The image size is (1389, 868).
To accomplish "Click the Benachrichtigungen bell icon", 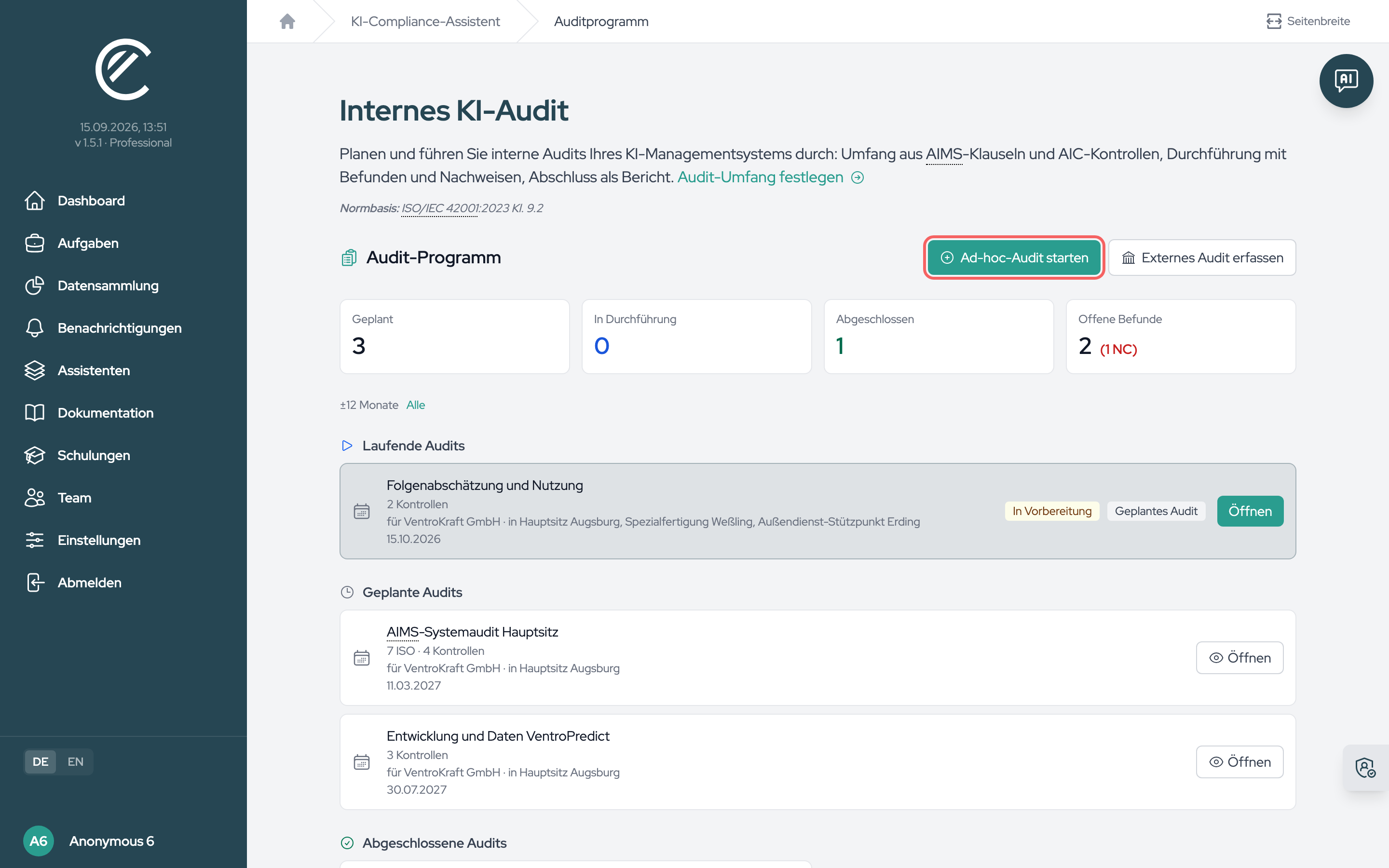I will pyautogui.click(x=34, y=328).
